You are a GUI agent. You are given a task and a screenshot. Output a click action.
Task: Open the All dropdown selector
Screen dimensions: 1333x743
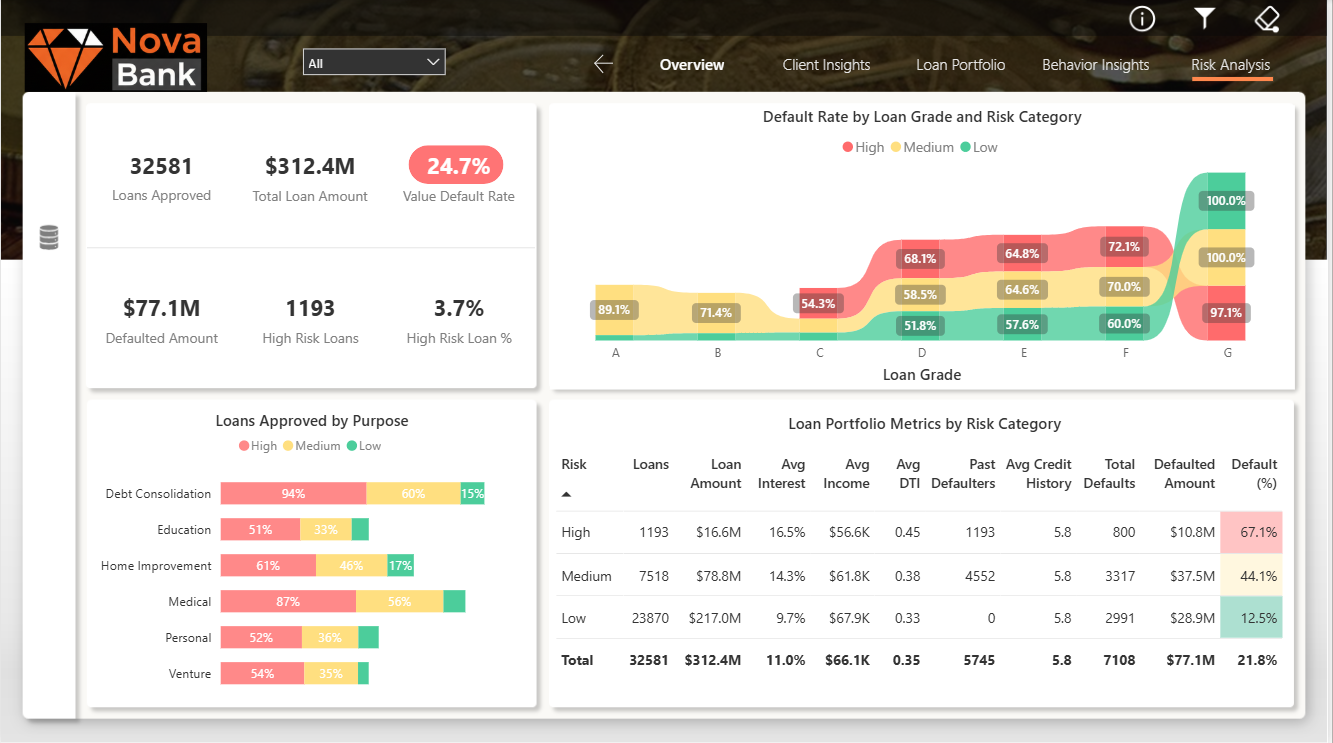(374, 63)
